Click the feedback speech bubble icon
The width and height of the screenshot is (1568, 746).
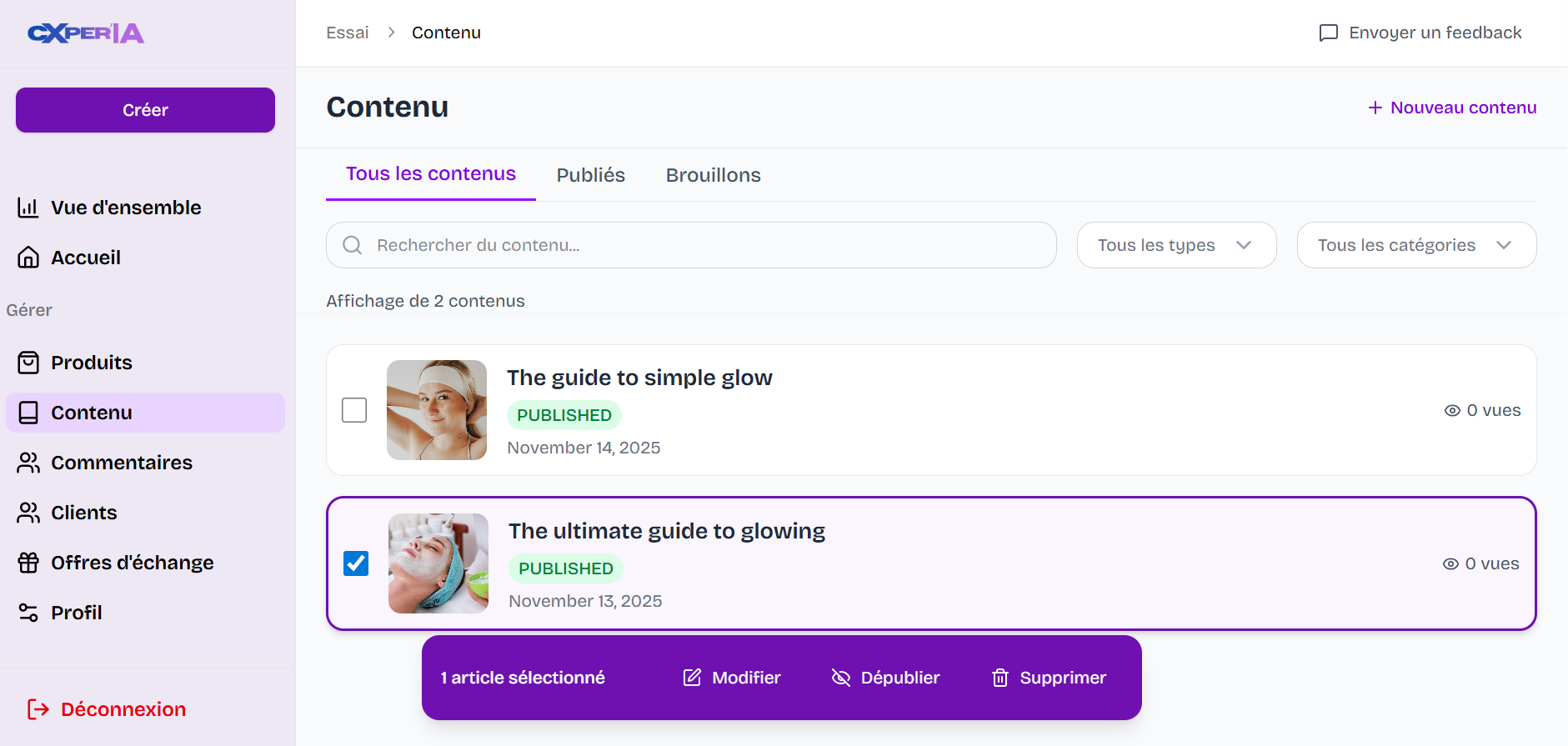(1329, 33)
